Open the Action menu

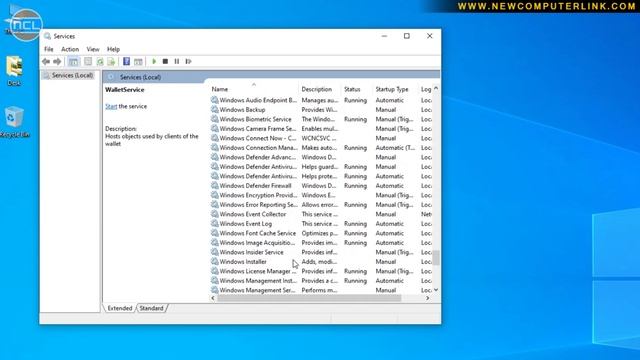70,49
